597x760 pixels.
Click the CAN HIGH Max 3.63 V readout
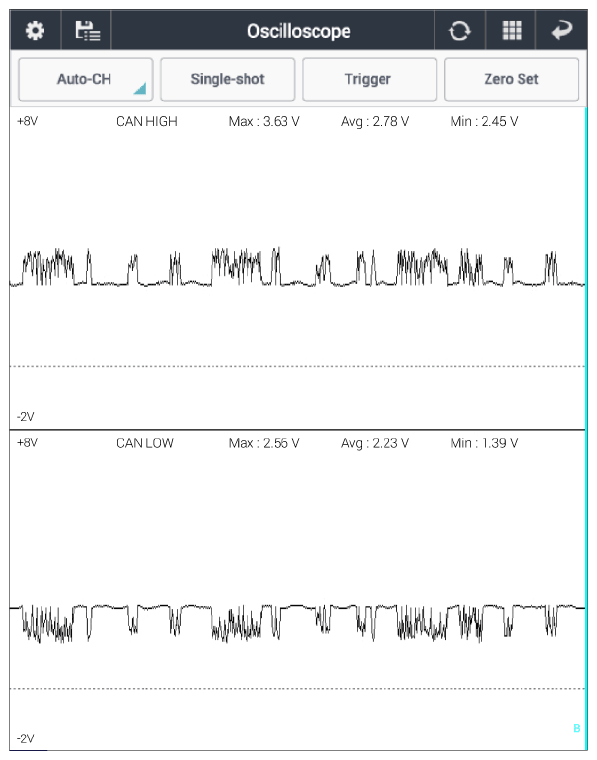click(x=264, y=121)
